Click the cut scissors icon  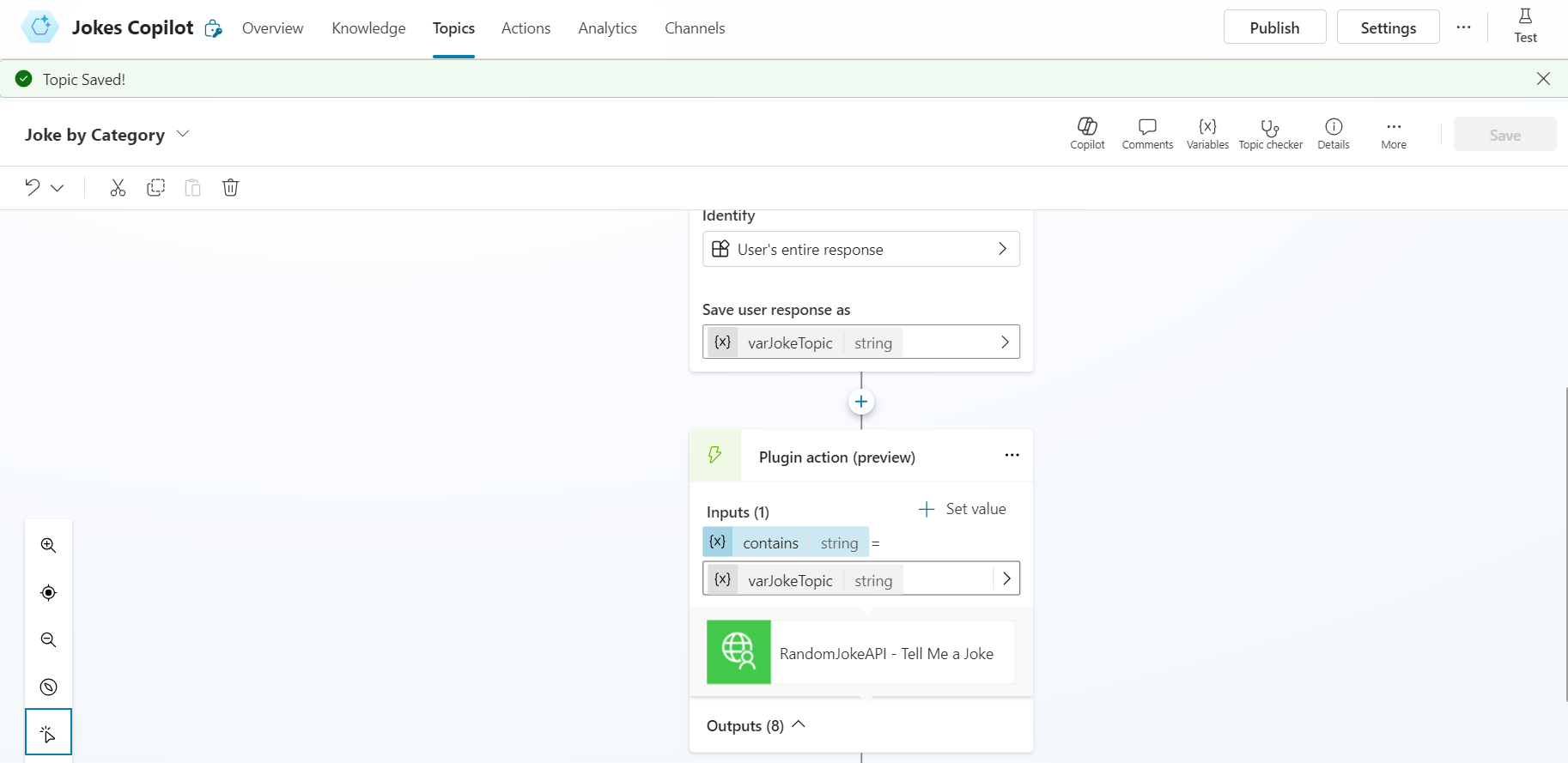pos(118,188)
